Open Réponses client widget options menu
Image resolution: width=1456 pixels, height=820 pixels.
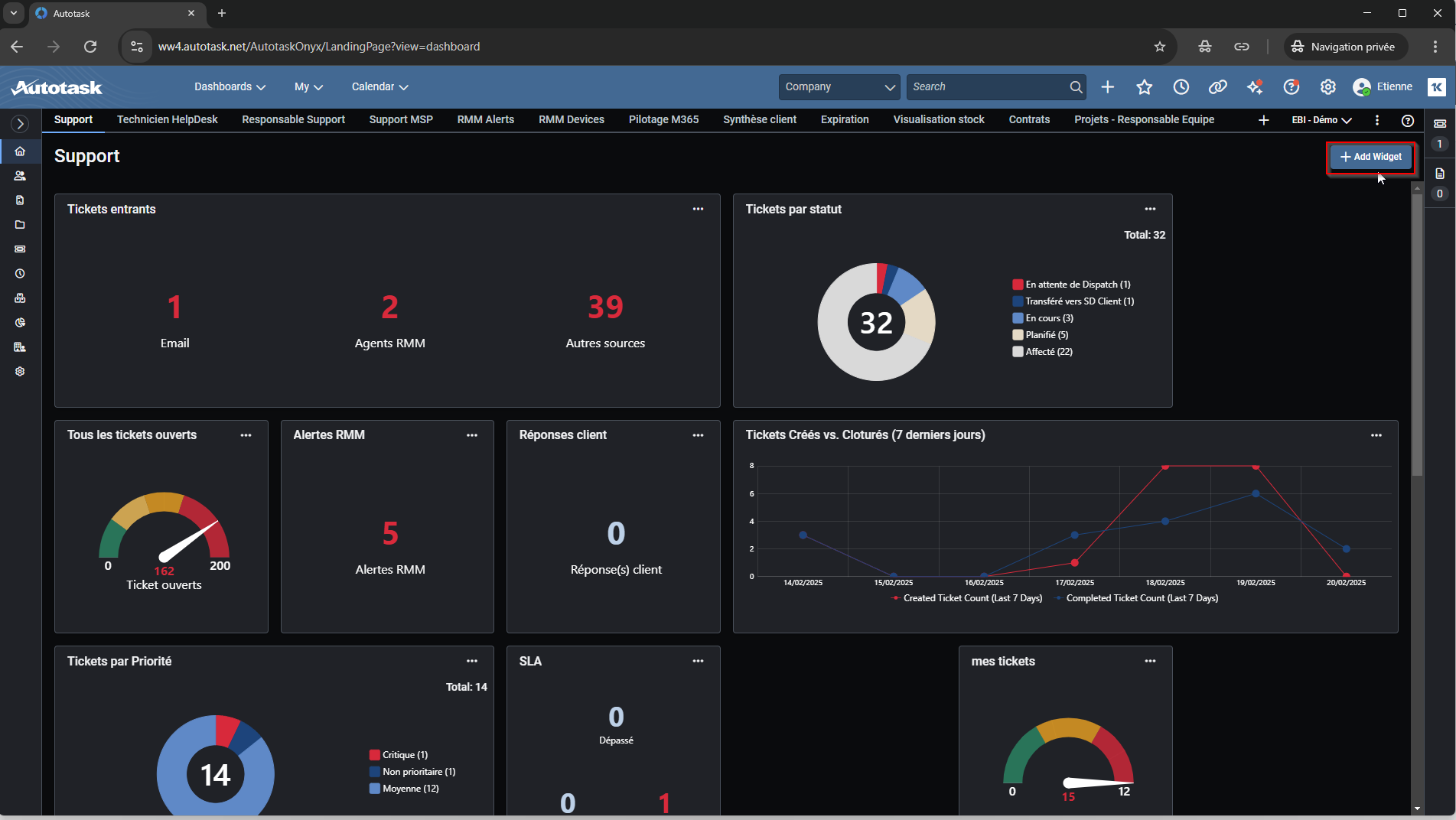[698, 435]
